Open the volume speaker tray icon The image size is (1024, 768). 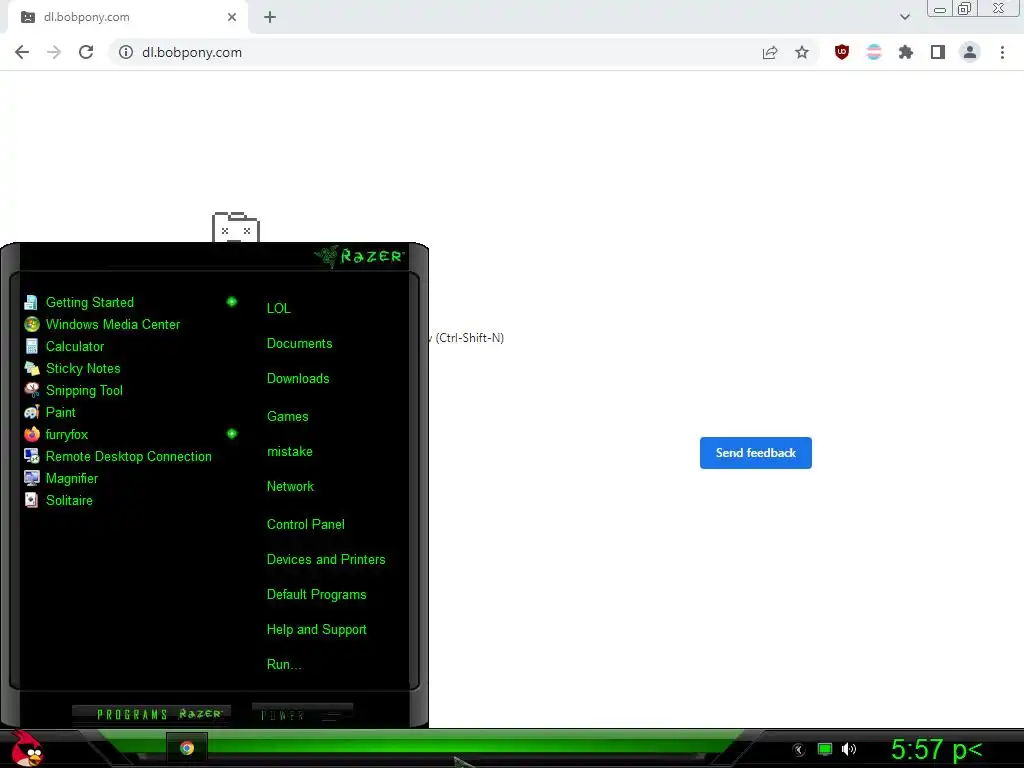click(849, 749)
